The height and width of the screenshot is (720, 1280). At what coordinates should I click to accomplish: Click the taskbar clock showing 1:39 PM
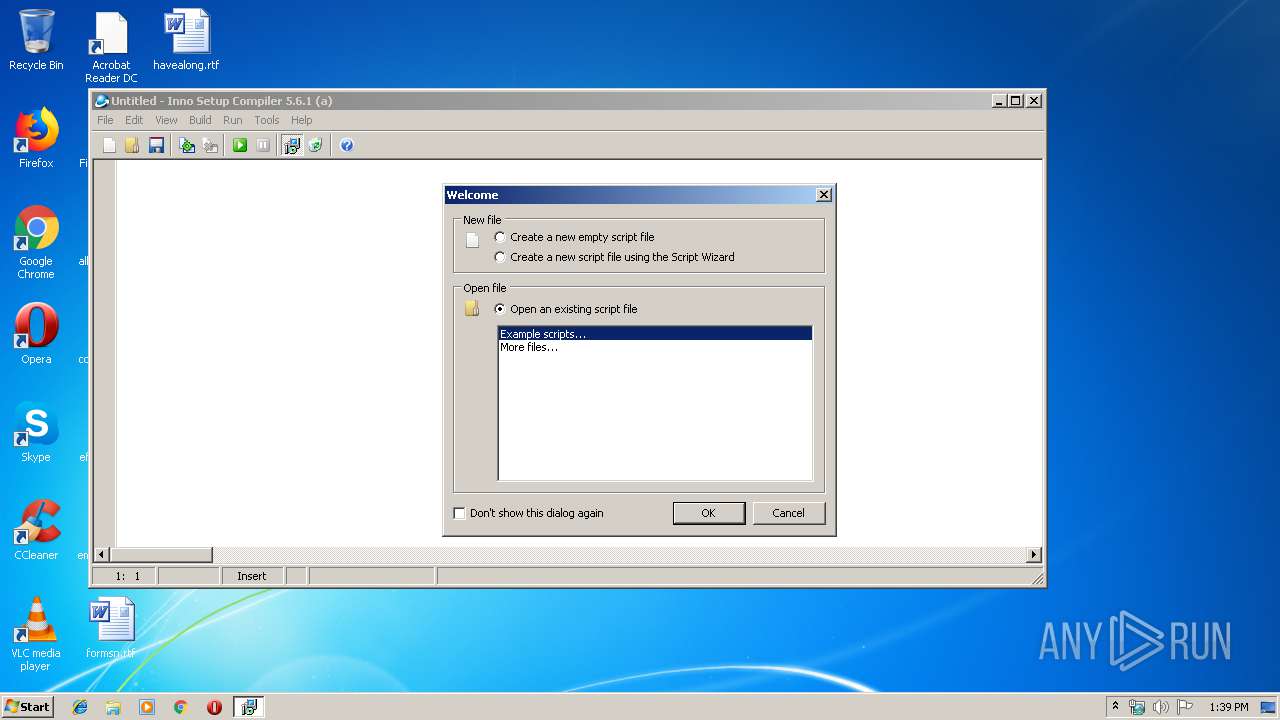(1229, 707)
